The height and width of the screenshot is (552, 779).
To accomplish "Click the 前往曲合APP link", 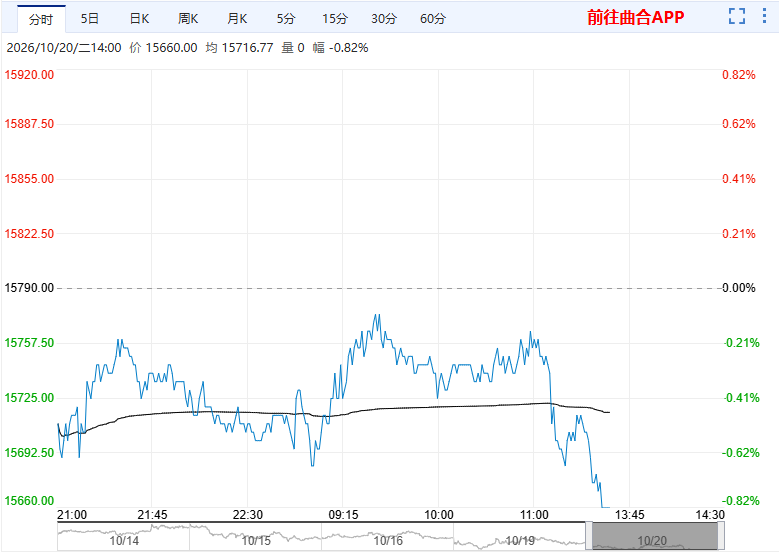I will pos(635,17).
